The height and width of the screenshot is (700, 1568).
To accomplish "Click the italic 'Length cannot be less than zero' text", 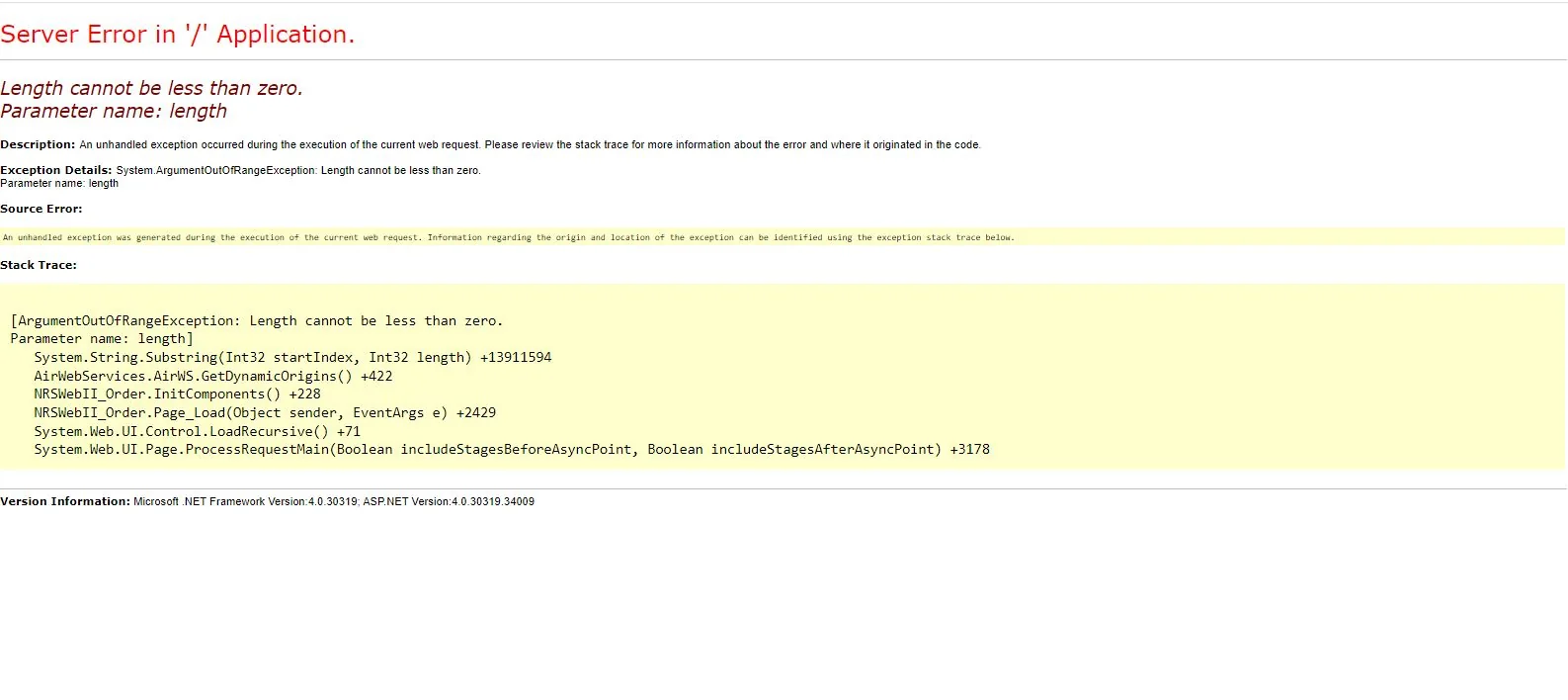I will 151,88.
